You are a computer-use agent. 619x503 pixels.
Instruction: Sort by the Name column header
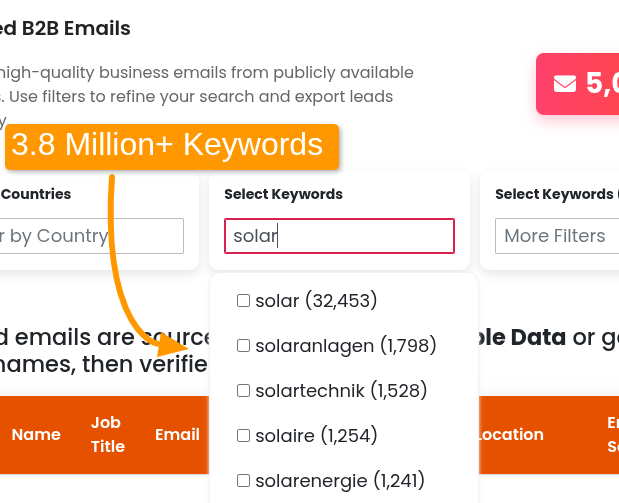pos(36,435)
